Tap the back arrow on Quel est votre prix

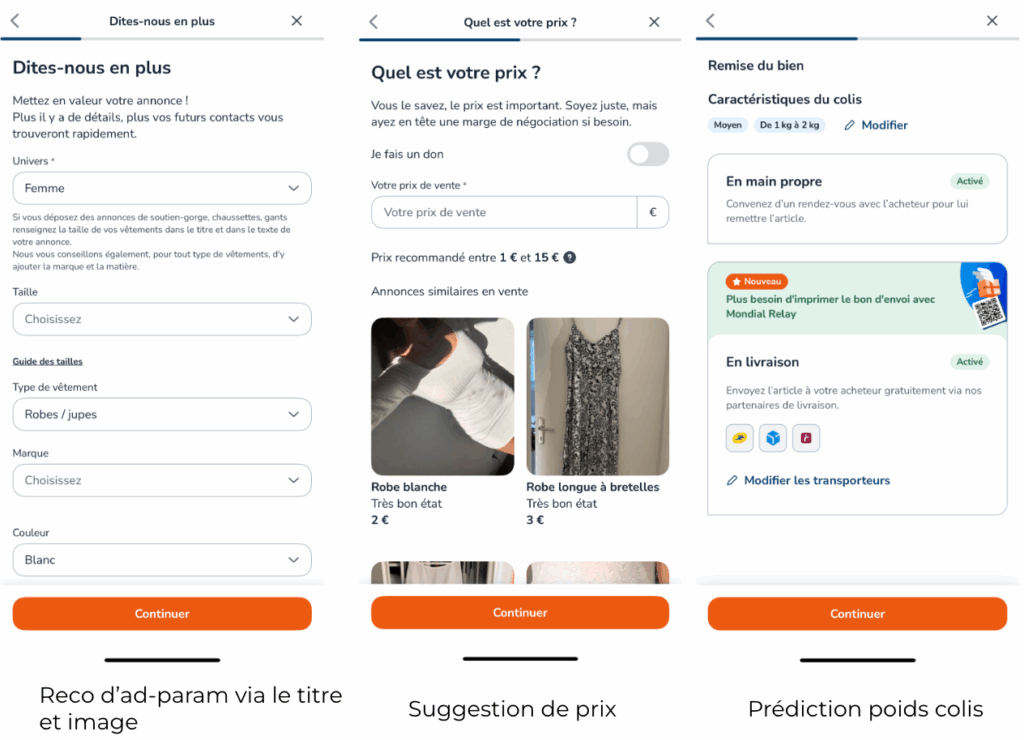click(374, 21)
